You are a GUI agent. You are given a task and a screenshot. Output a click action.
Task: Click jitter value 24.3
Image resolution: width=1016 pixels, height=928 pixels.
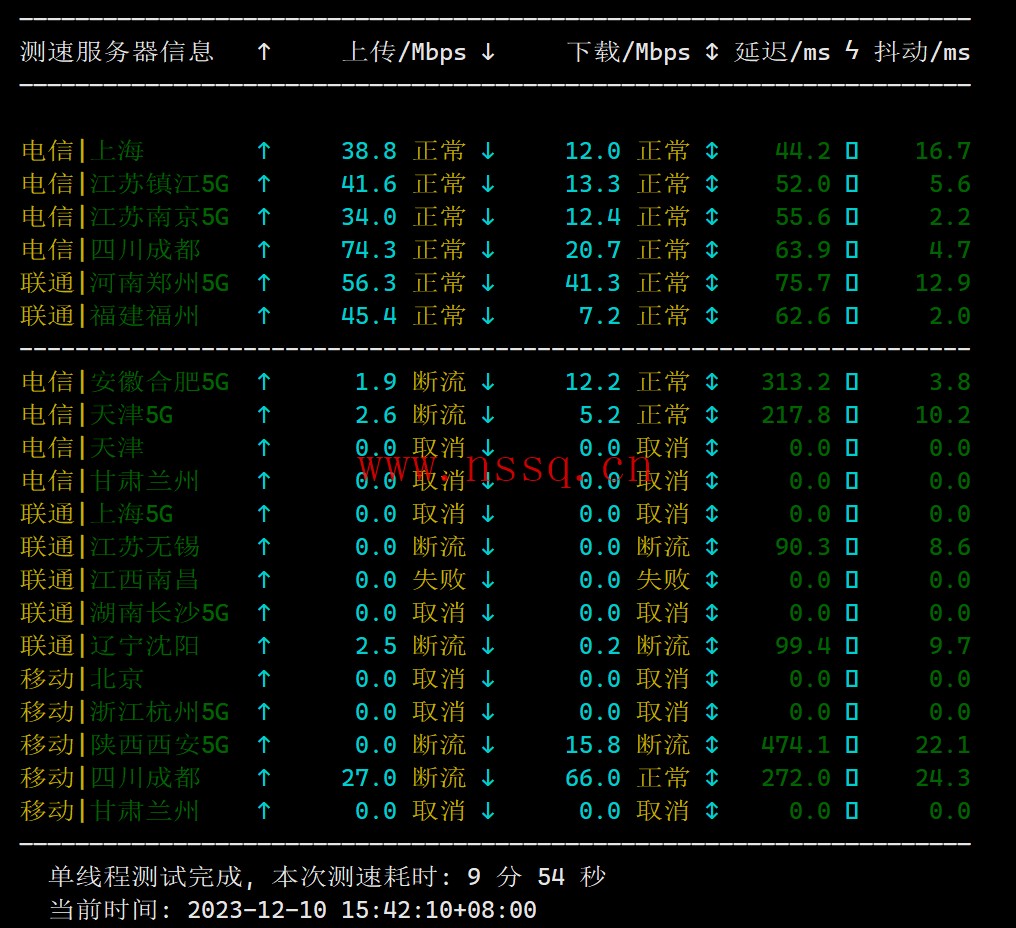943,779
